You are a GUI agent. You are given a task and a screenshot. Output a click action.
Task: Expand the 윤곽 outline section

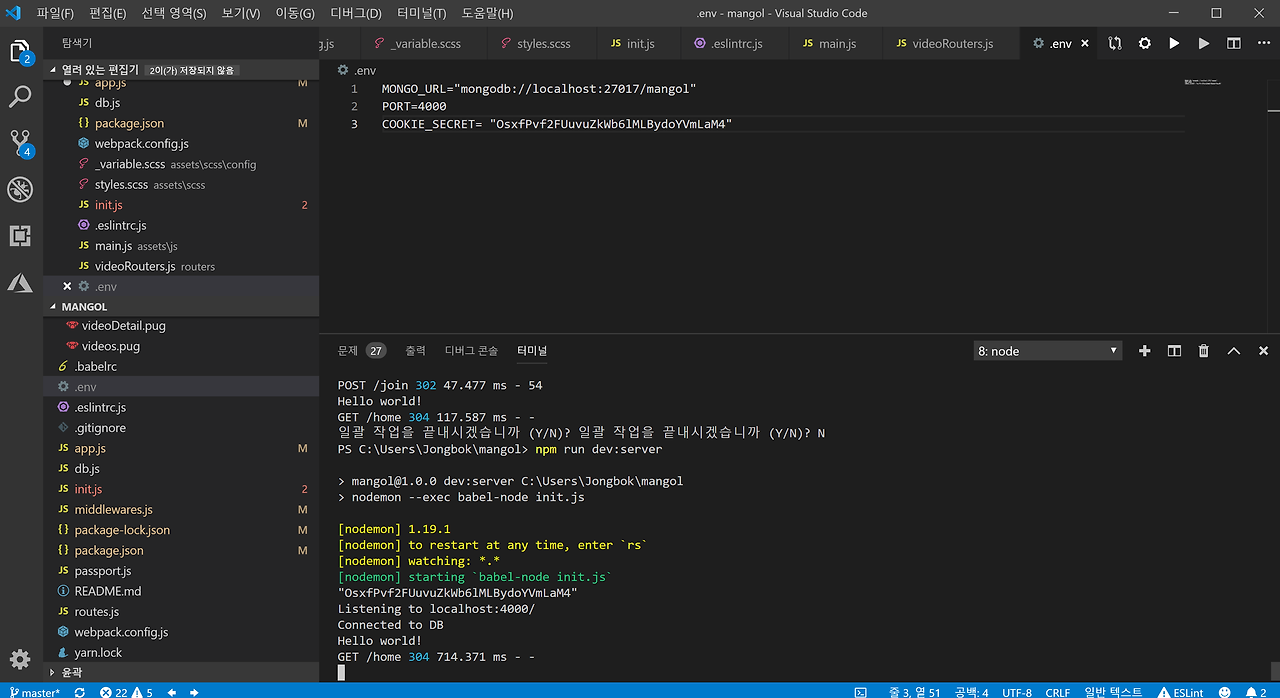click(71, 673)
